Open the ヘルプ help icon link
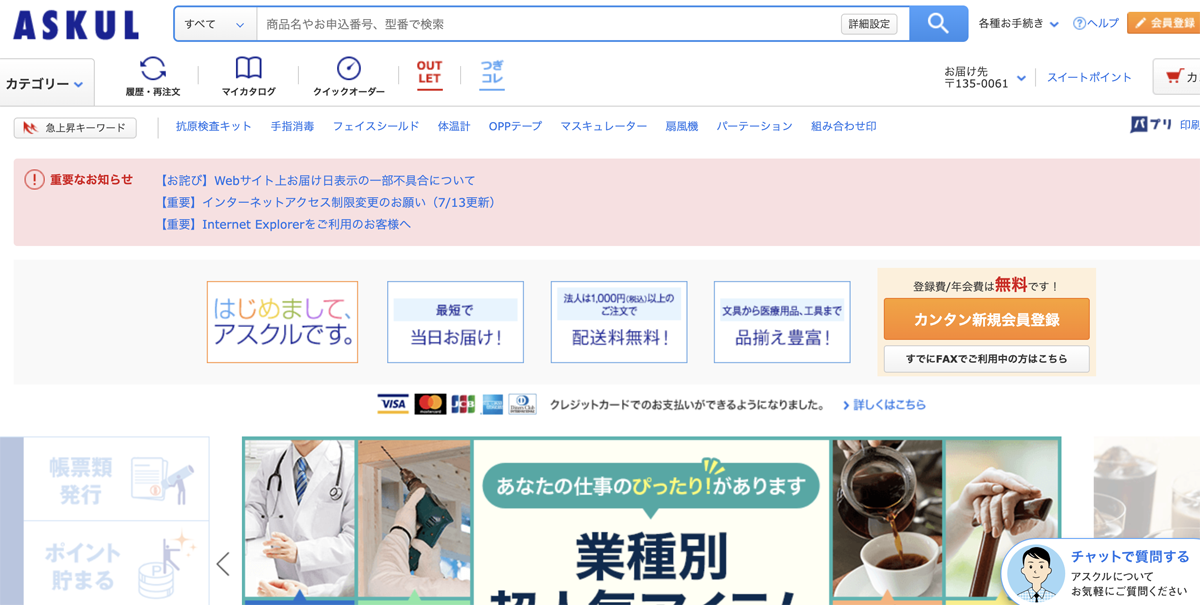This screenshot has height=605, width=1200. click(1095, 24)
